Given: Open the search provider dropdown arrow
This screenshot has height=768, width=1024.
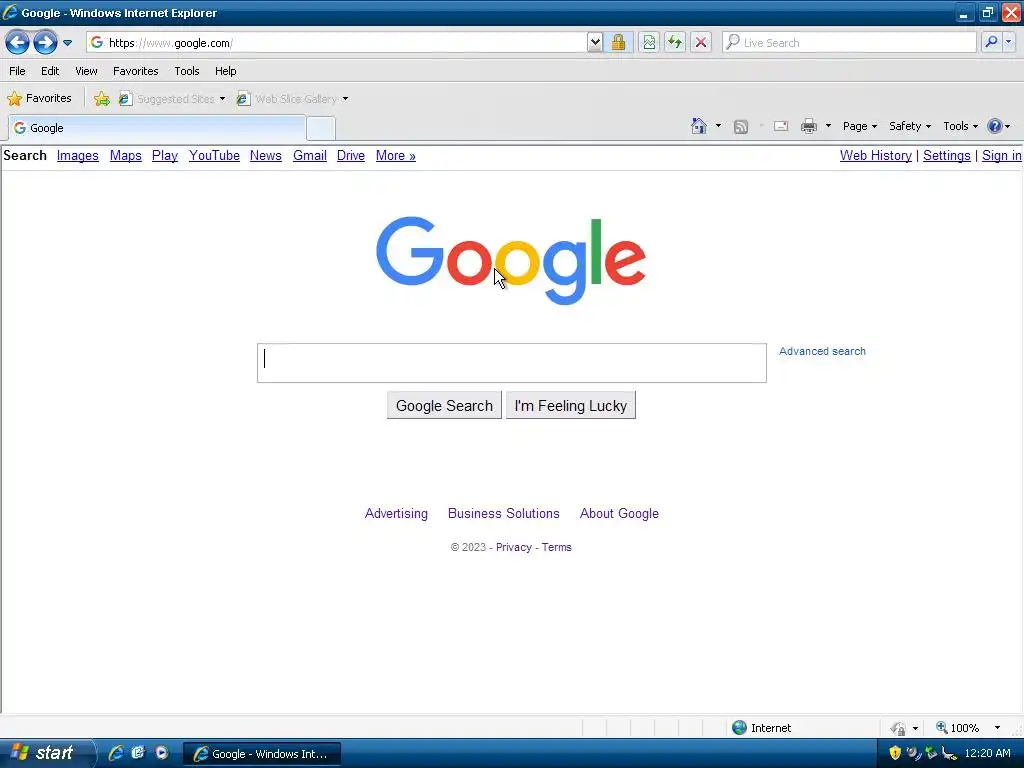Looking at the screenshot, I should click(1008, 42).
